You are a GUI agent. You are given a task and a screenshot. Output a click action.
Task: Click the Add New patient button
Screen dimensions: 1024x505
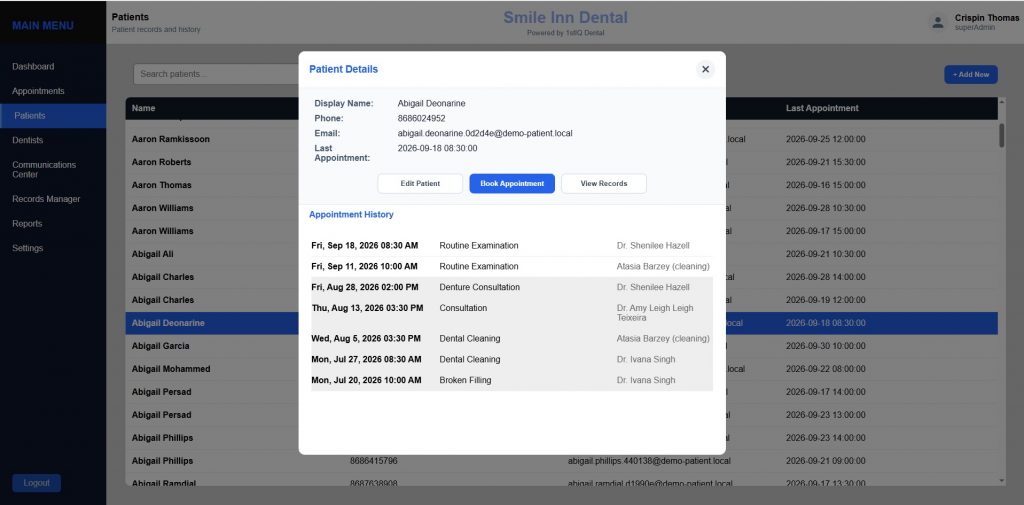tap(970, 74)
